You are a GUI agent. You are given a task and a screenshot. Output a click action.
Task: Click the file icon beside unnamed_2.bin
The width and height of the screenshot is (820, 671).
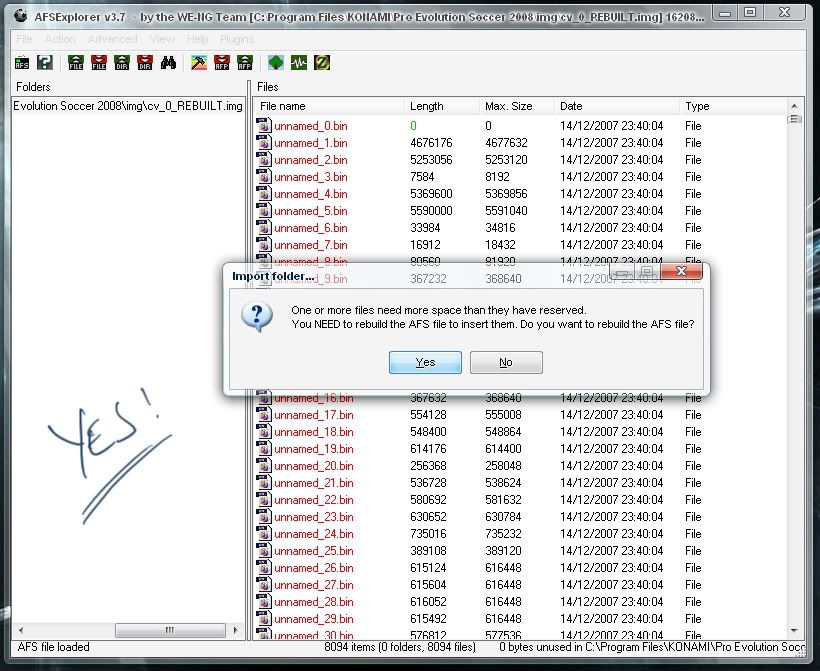[264, 160]
